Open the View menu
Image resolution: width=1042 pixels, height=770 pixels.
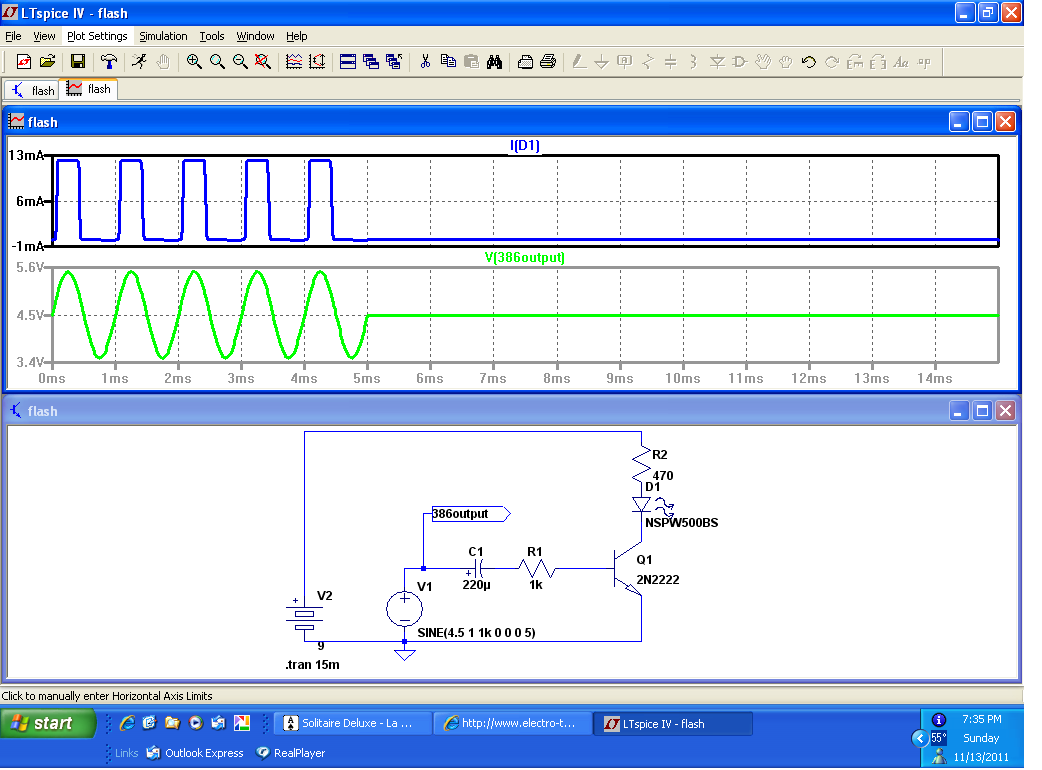tap(45, 36)
